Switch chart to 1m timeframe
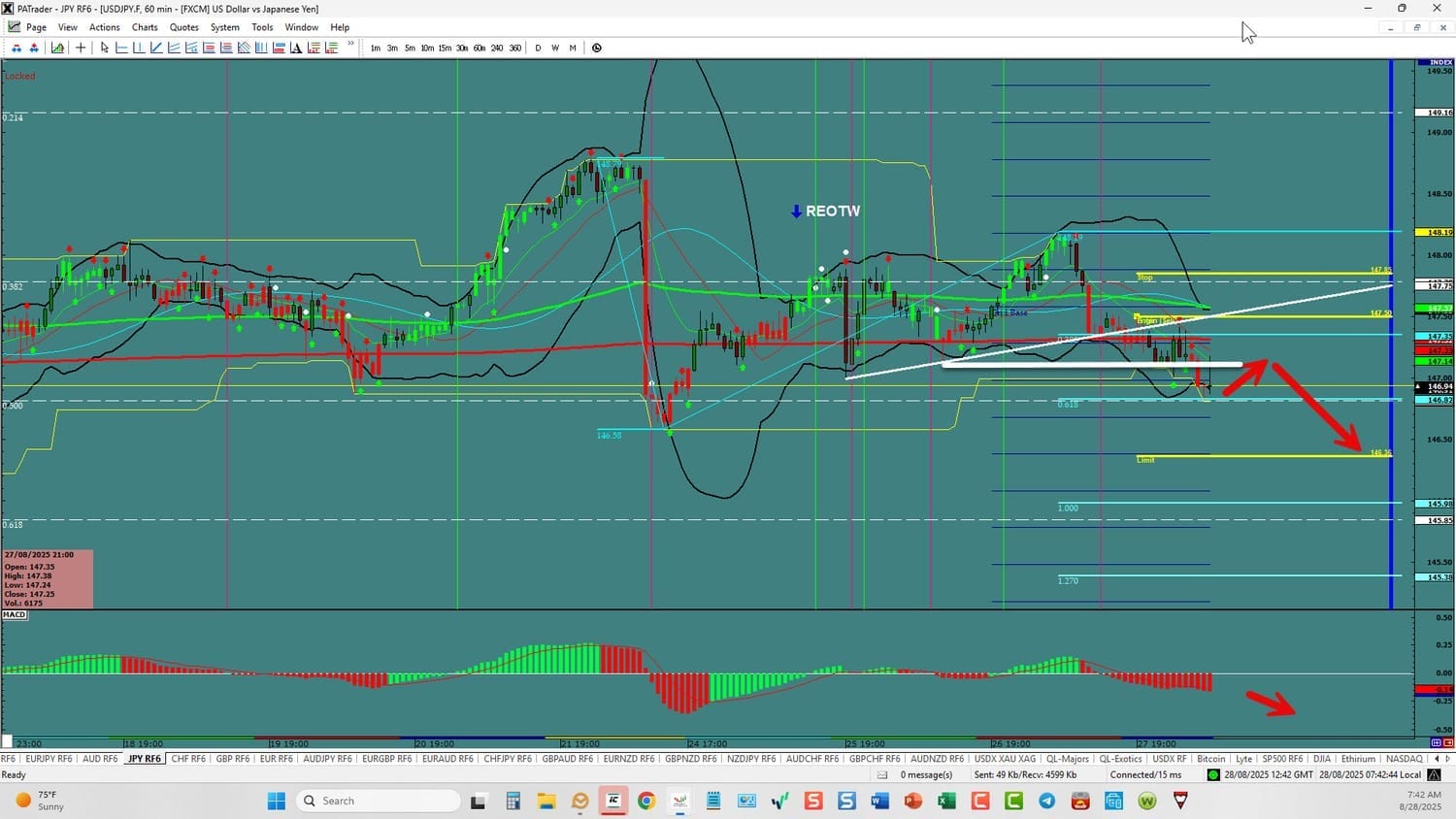This screenshot has height=819, width=1456. pyautogui.click(x=376, y=48)
